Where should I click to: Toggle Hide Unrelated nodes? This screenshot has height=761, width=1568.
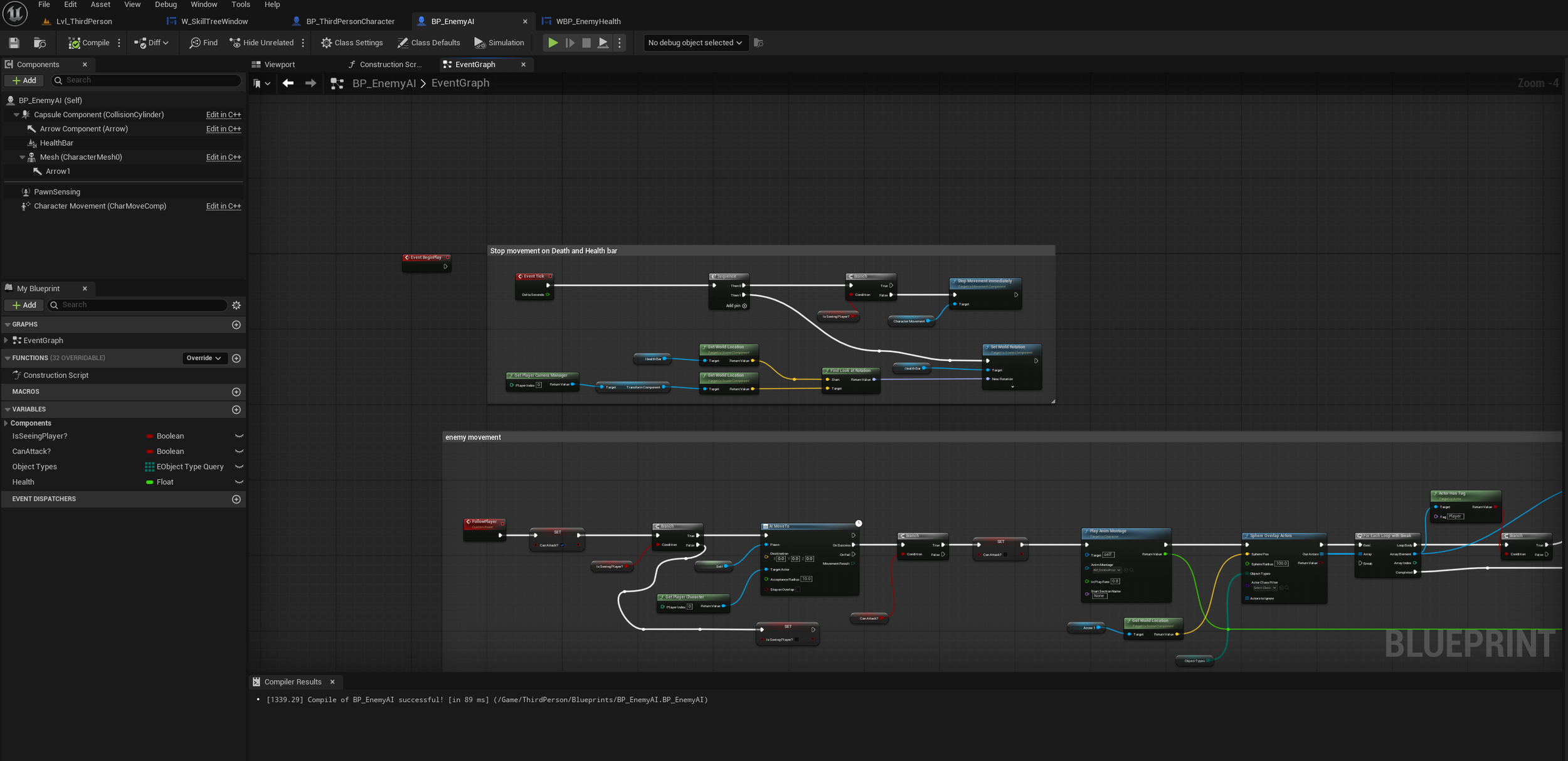click(x=262, y=43)
